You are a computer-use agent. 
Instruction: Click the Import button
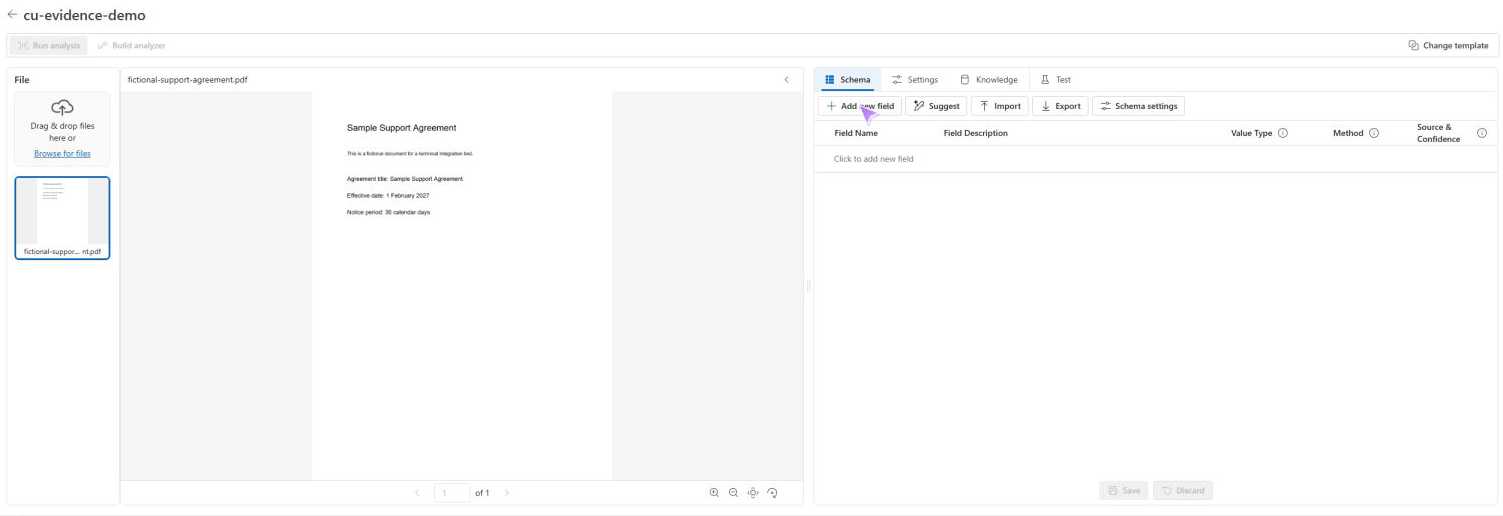point(1000,106)
